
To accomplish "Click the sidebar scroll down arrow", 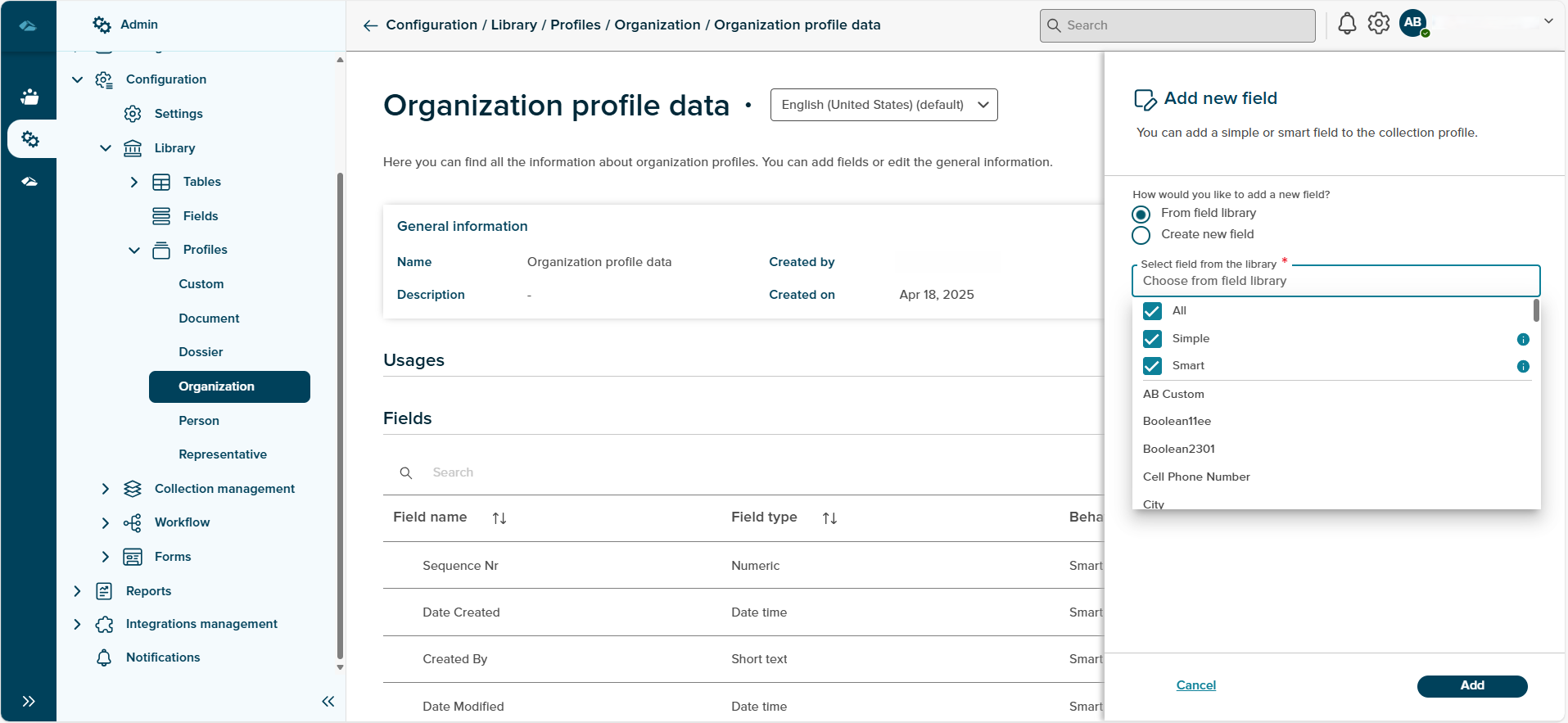I will (x=340, y=667).
